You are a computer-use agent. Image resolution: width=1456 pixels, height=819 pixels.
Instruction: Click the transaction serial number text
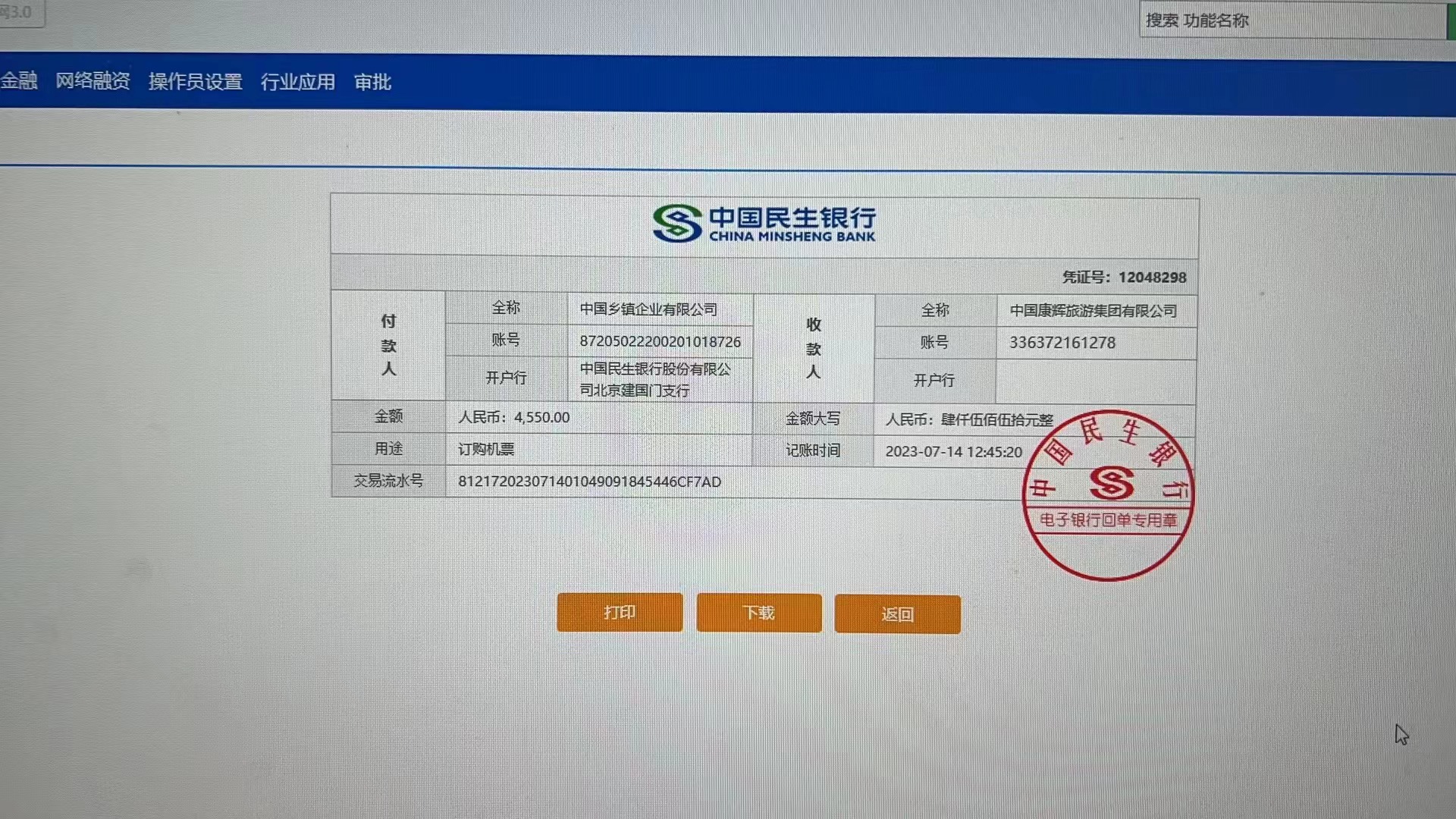tap(589, 482)
